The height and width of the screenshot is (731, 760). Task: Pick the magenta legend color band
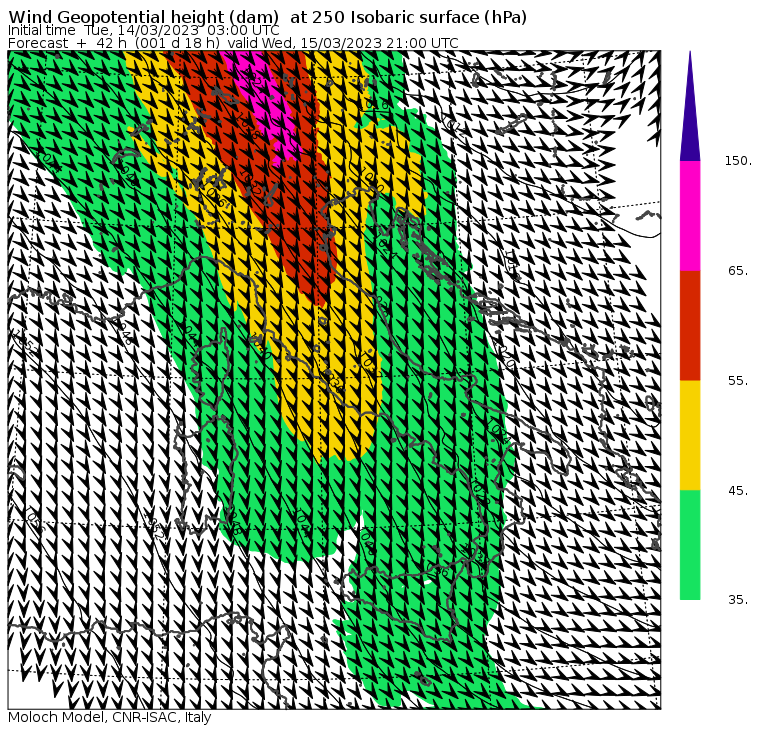(x=690, y=216)
